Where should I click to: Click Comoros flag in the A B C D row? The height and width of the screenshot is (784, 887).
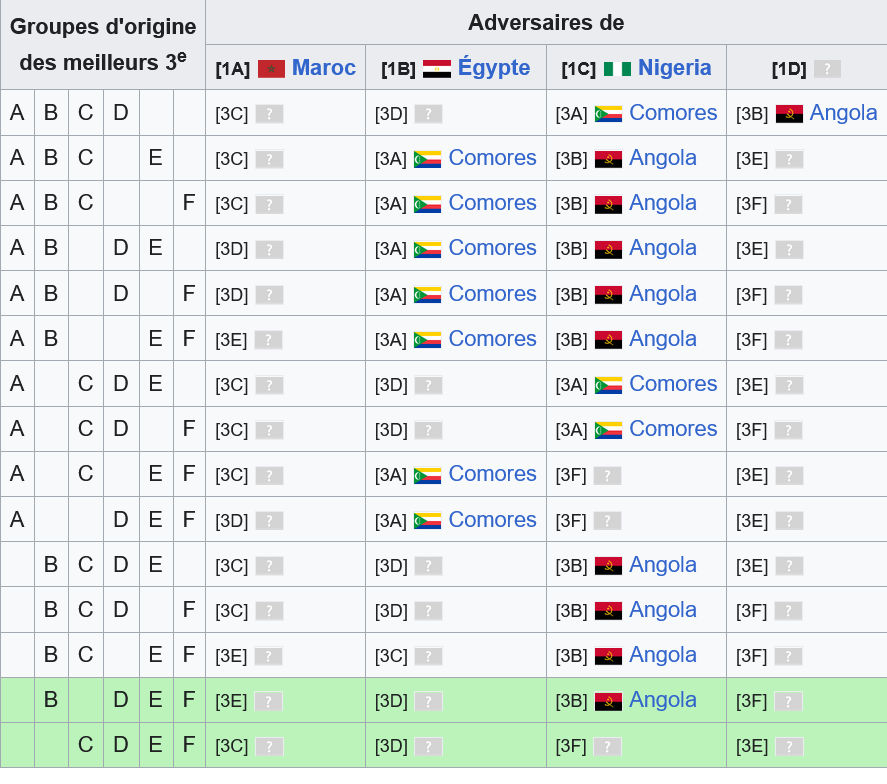coord(608,114)
